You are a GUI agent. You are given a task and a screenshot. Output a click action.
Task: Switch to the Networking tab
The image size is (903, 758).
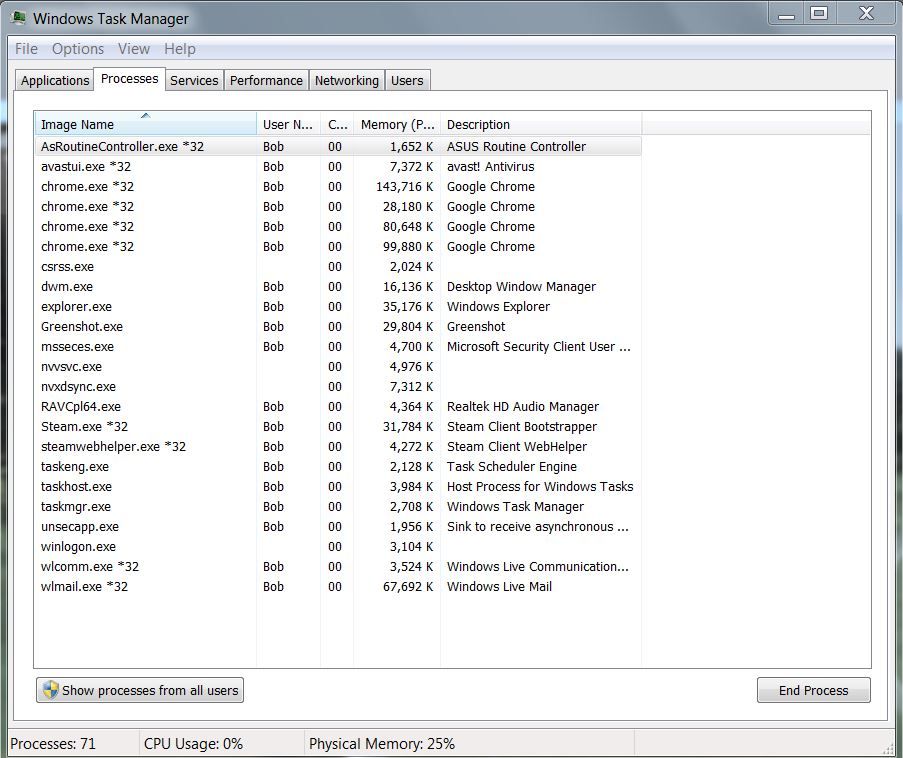click(x=346, y=80)
